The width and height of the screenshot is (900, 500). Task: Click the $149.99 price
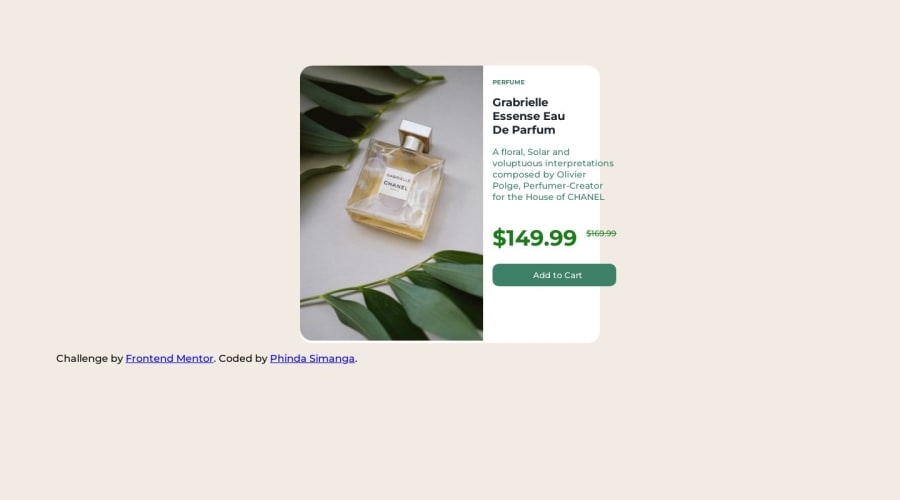pyautogui.click(x=534, y=238)
